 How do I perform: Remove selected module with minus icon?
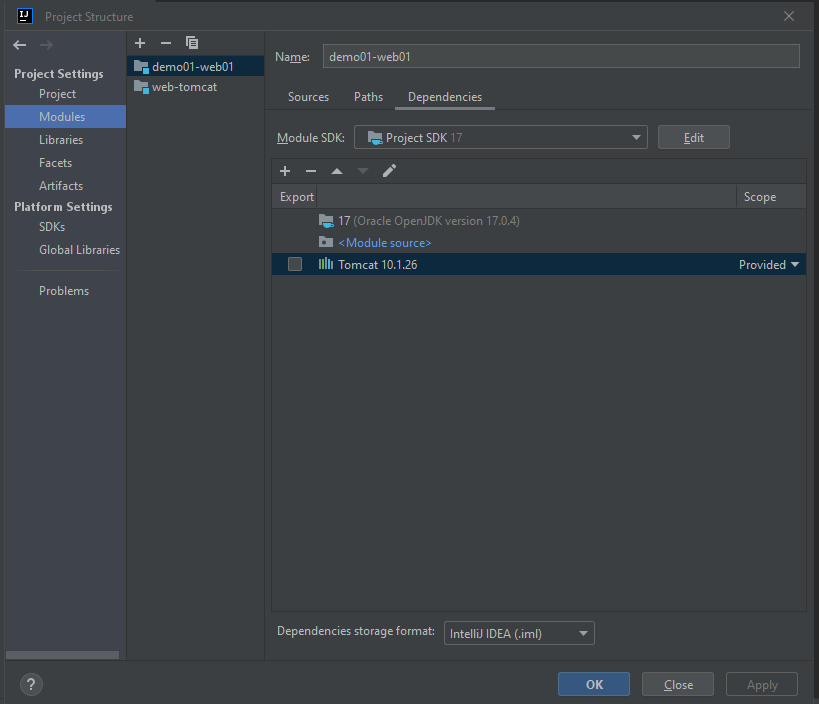click(x=166, y=43)
